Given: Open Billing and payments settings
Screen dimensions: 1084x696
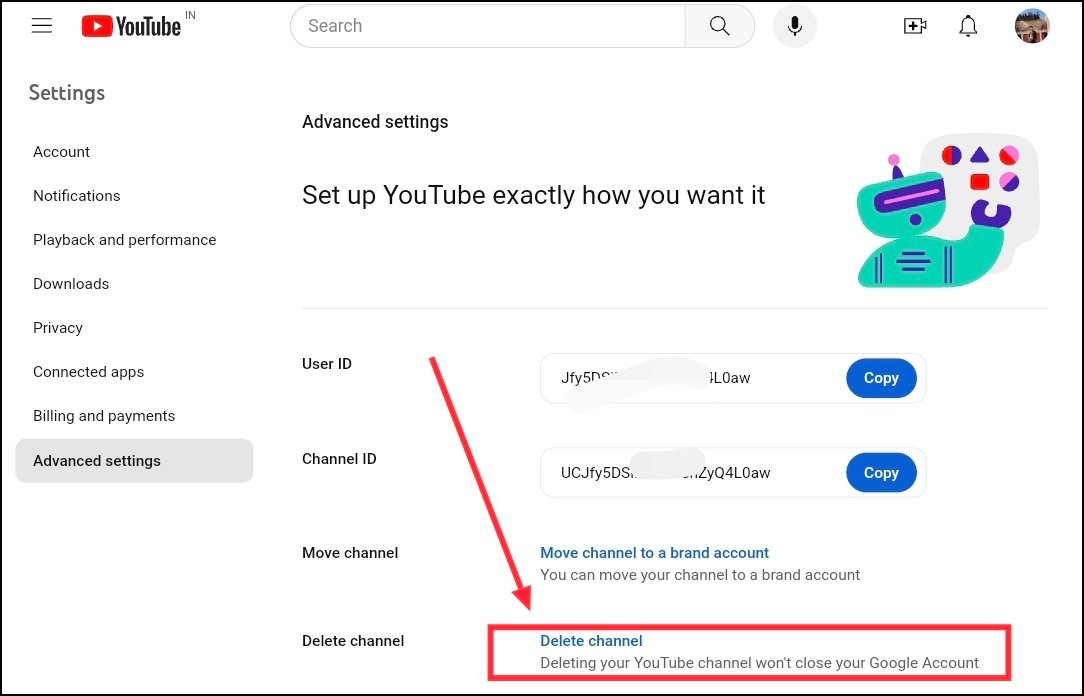Looking at the screenshot, I should [104, 416].
